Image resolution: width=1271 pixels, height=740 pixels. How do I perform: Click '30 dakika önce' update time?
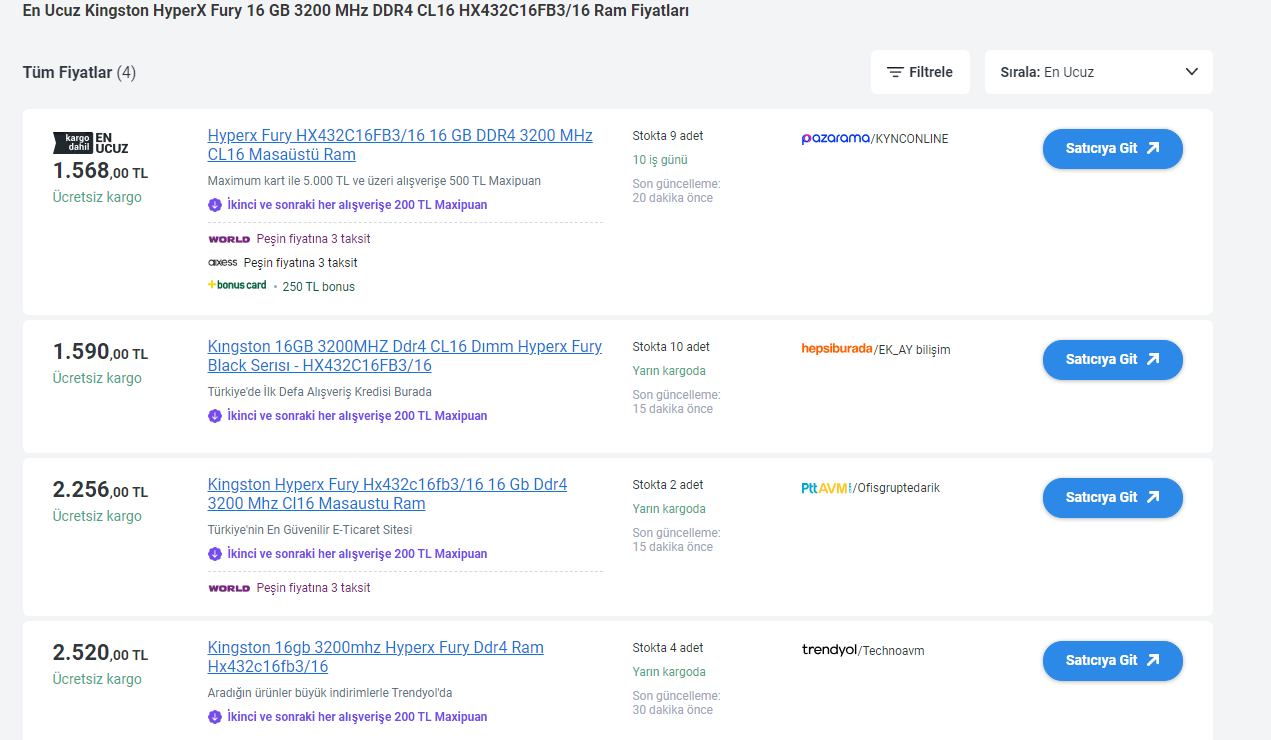673,710
